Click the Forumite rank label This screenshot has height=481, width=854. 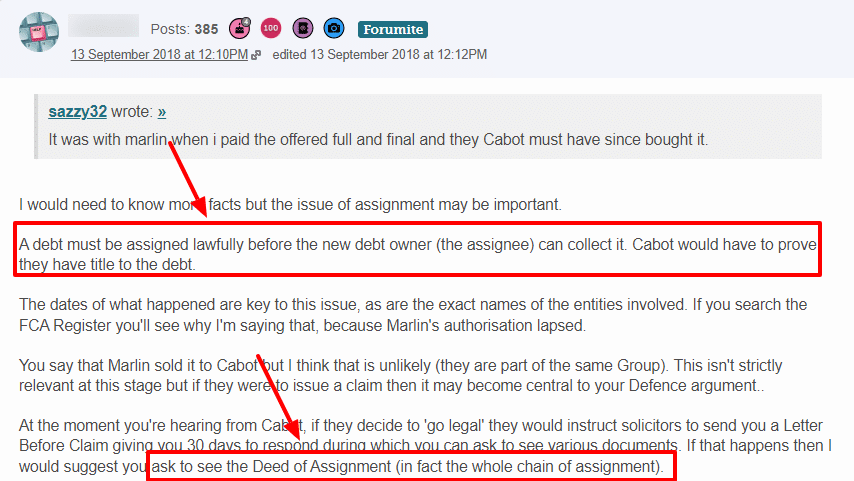tap(393, 29)
